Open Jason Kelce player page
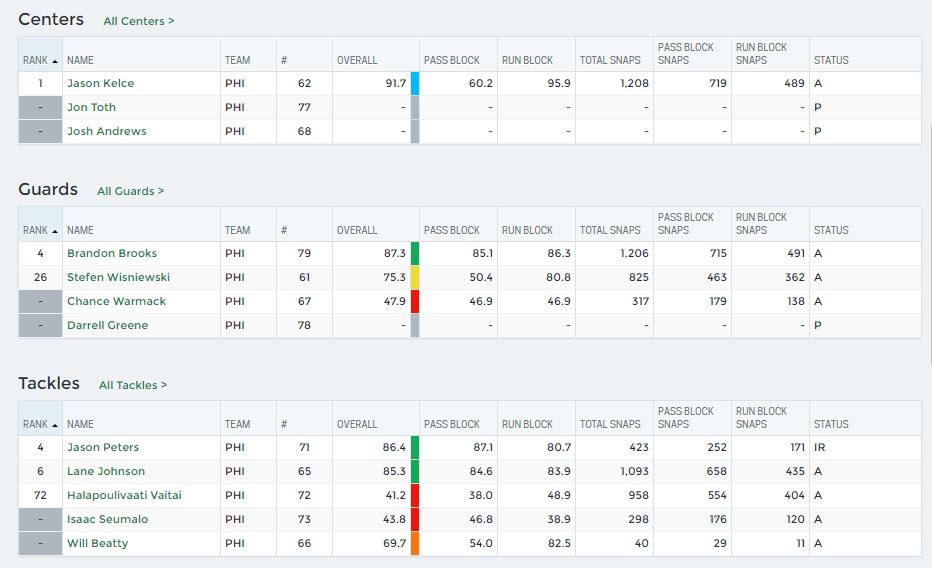This screenshot has height=568, width=932. [100, 83]
